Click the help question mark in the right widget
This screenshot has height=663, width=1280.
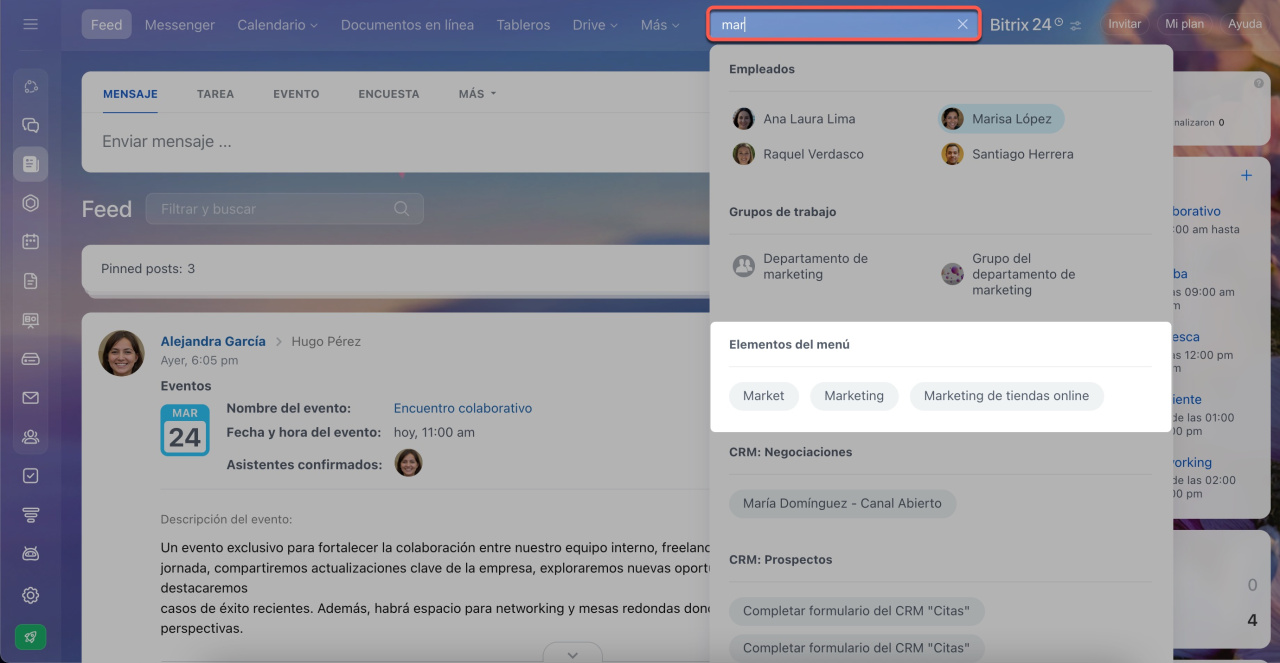tap(1259, 84)
